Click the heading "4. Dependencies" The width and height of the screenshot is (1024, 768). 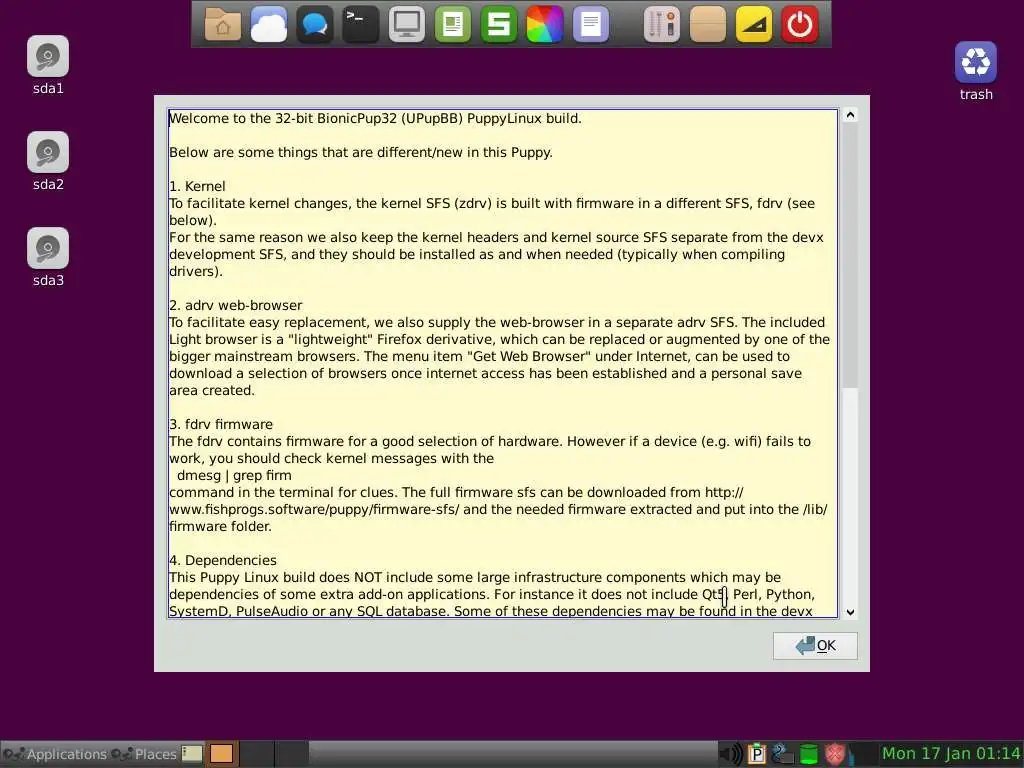(223, 560)
